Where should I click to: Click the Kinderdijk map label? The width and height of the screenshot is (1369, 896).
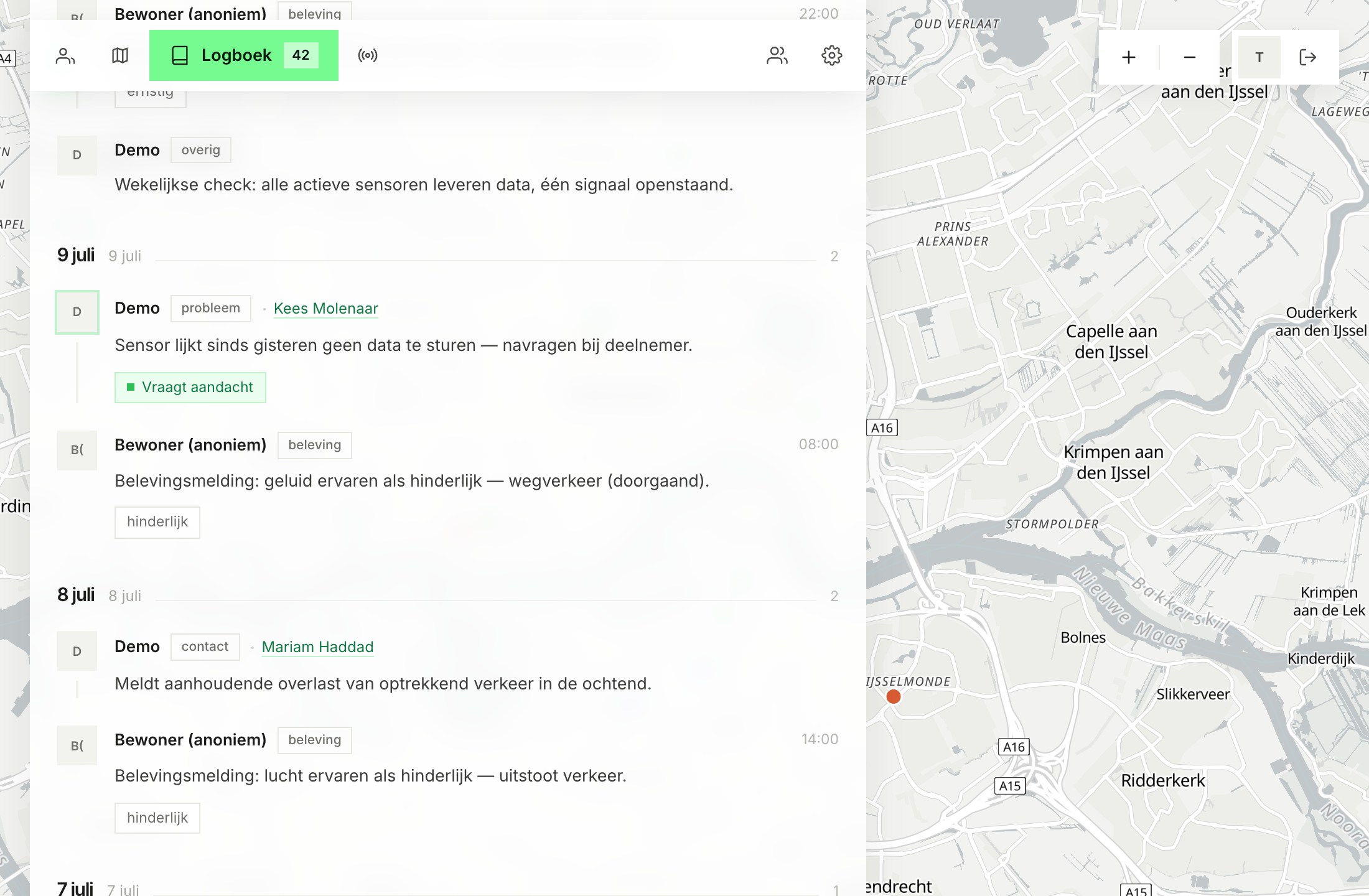[x=1321, y=659]
